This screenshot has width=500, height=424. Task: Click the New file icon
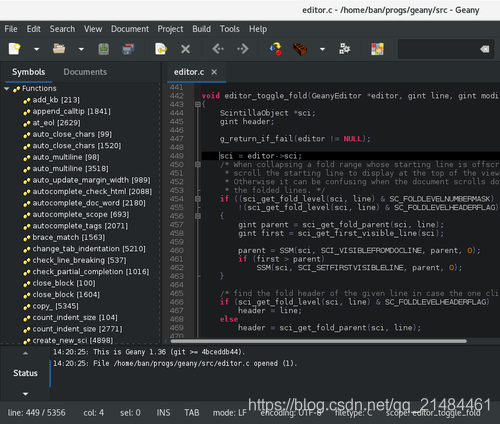(x=14, y=49)
